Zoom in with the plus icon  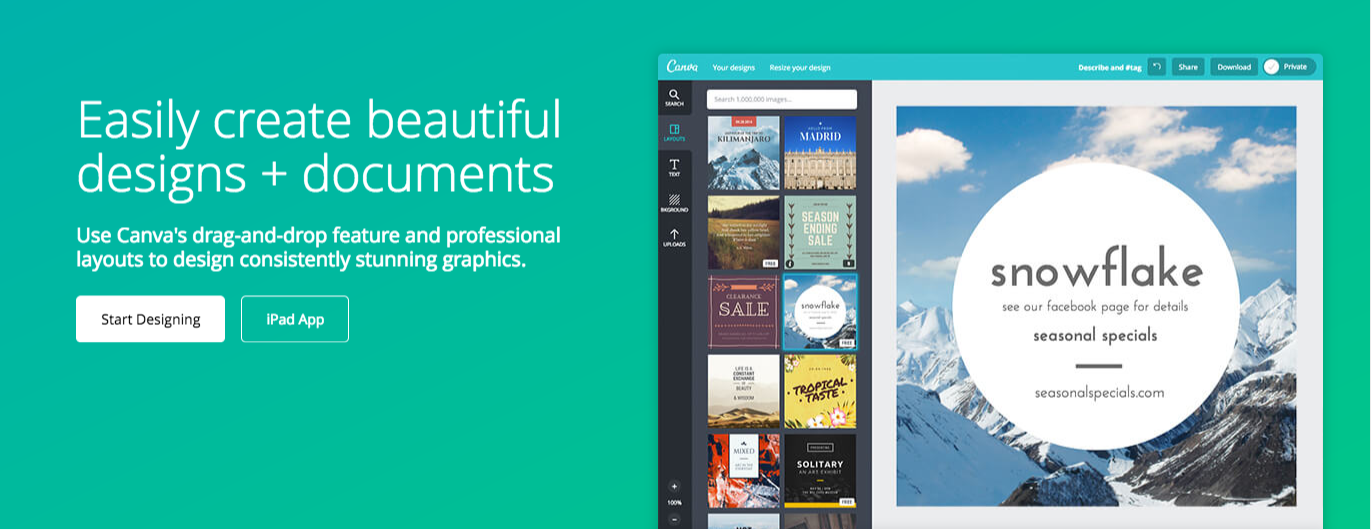pyautogui.click(x=674, y=486)
